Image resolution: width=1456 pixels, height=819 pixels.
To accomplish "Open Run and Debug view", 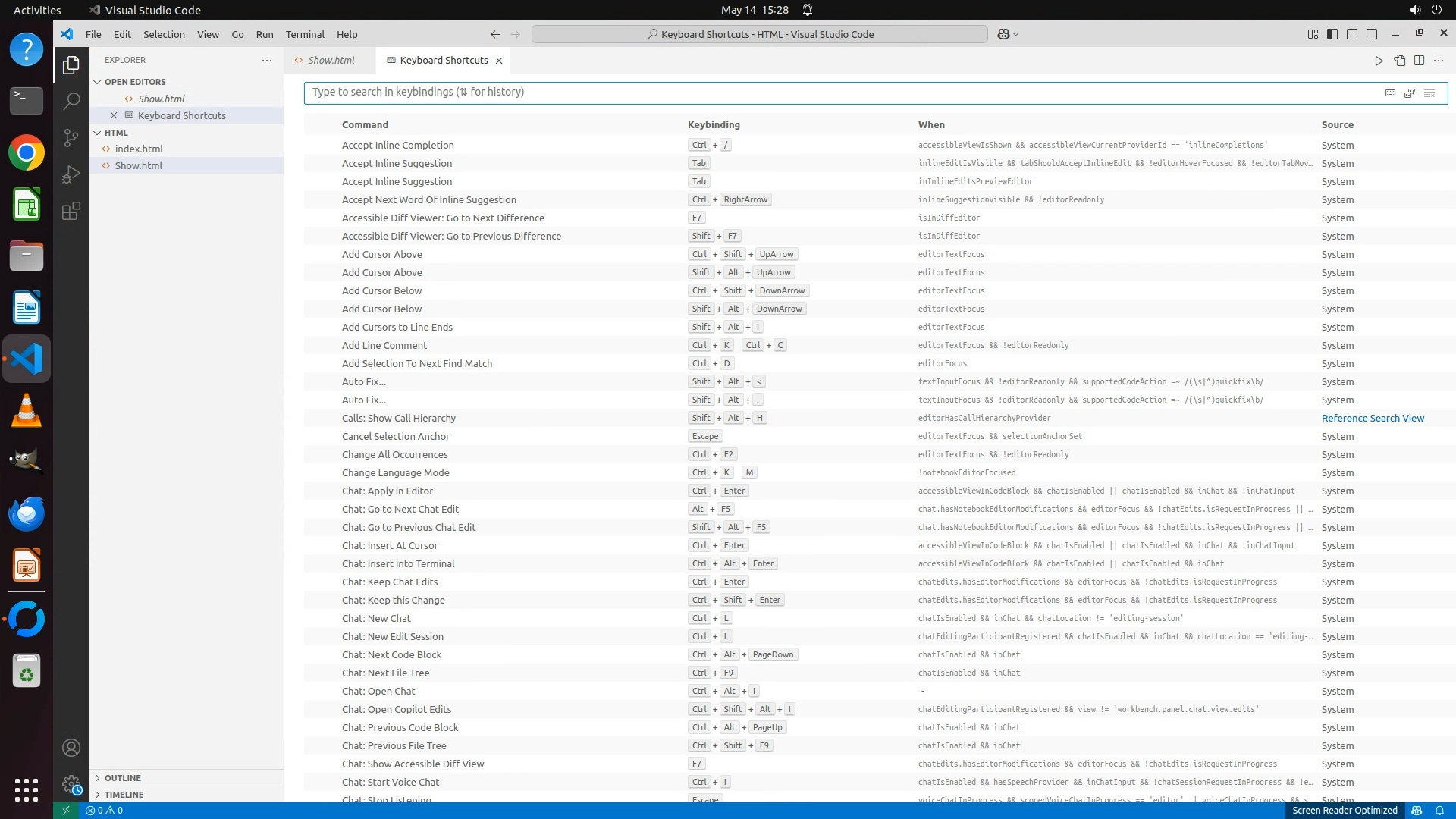I will [71, 174].
